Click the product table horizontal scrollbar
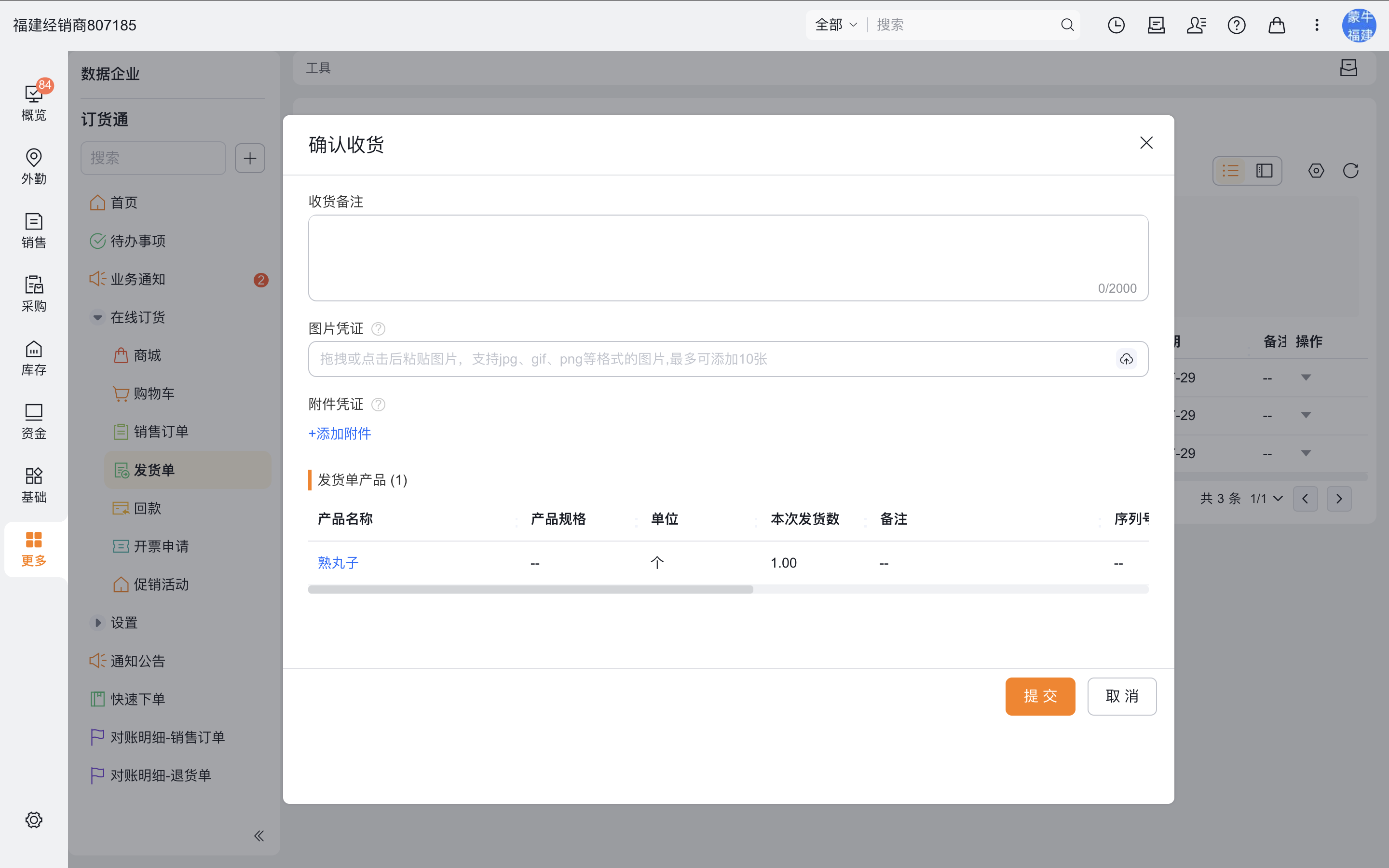Viewport: 1389px width, 868px height. coord(531,590)
